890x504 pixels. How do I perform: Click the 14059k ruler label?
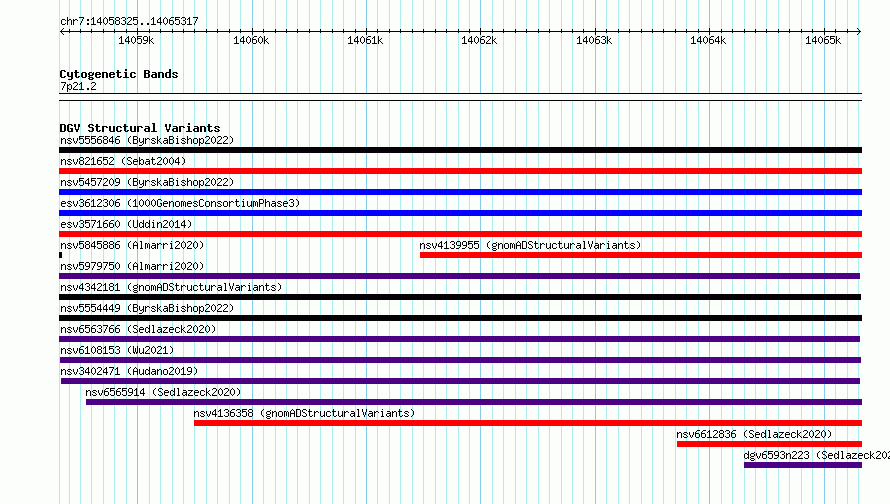[136, 40]
